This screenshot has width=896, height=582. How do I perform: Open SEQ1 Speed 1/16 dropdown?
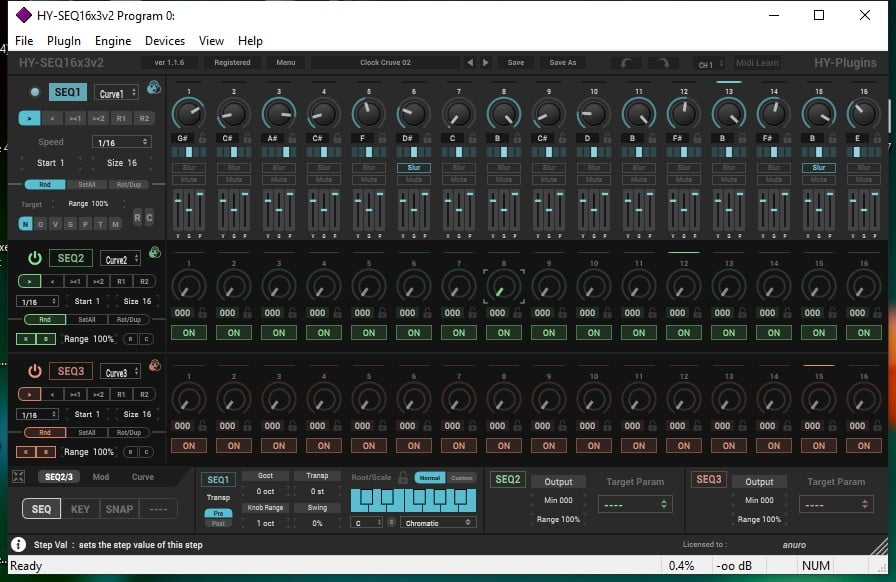tap(122, 142)
